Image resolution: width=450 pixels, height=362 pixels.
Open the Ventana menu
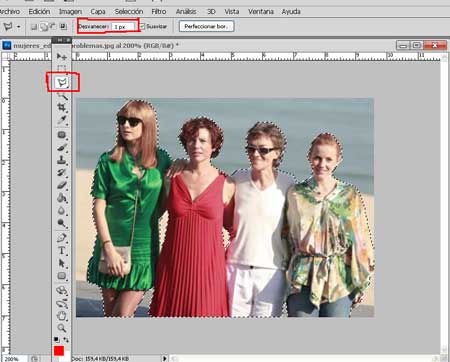(261, 12)
